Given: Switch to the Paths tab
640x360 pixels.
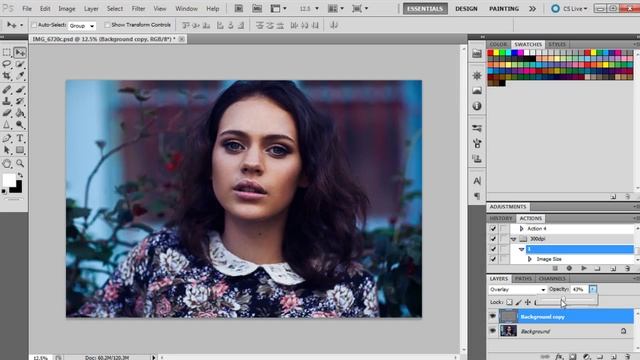Looking at the screenshot, I should 523,279.
